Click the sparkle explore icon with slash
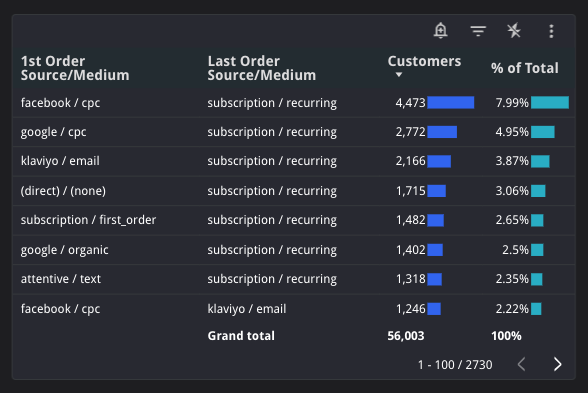 point(514,31)
